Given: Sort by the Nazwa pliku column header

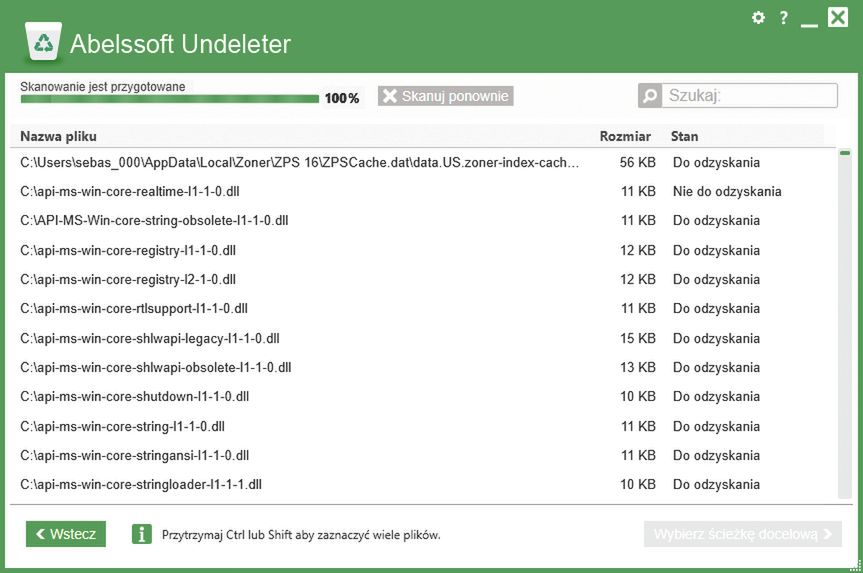Looking at the screenshot, I should point(58,136).
